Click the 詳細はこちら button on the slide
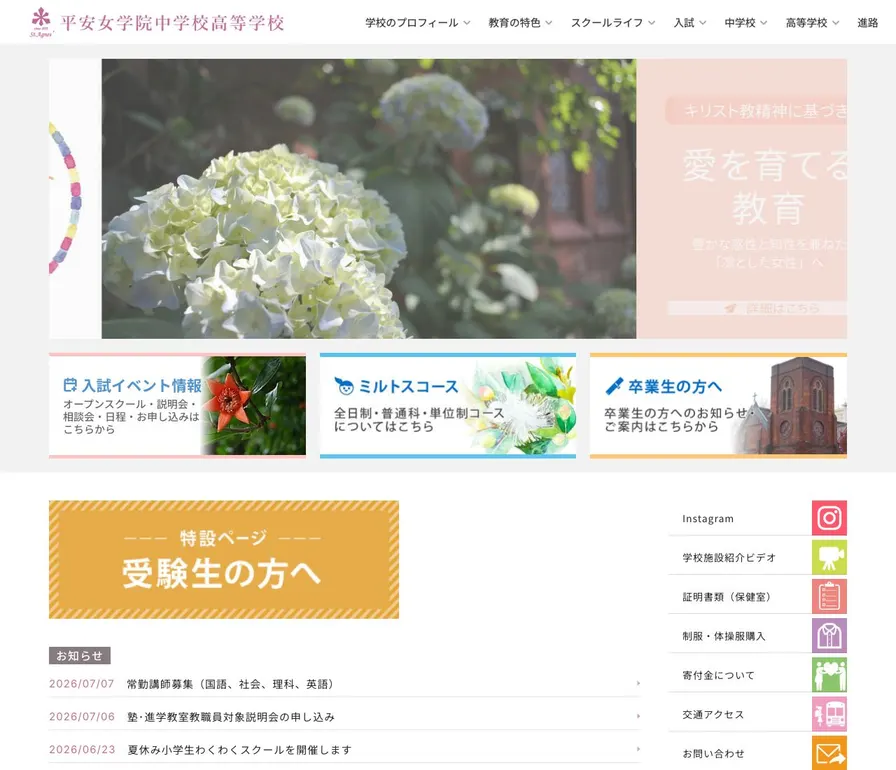The height and width of the screenshot is (770, 896). (757, 308)
